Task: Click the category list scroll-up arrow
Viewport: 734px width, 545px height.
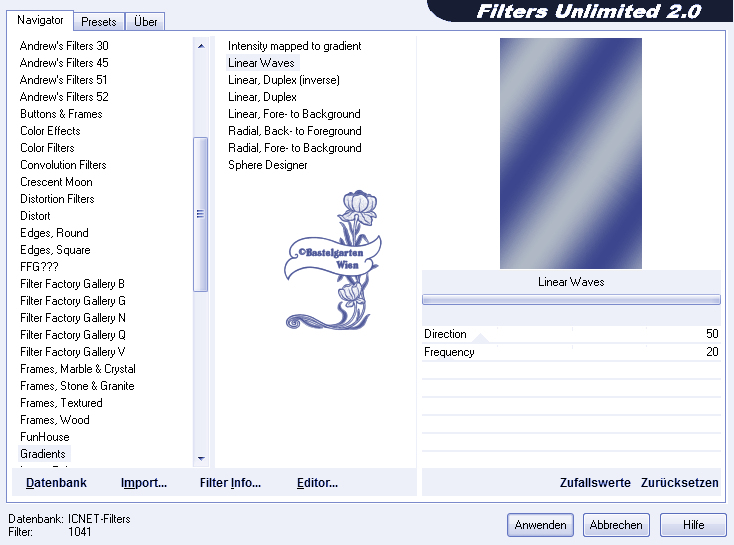Action: (x=201, y=46)
